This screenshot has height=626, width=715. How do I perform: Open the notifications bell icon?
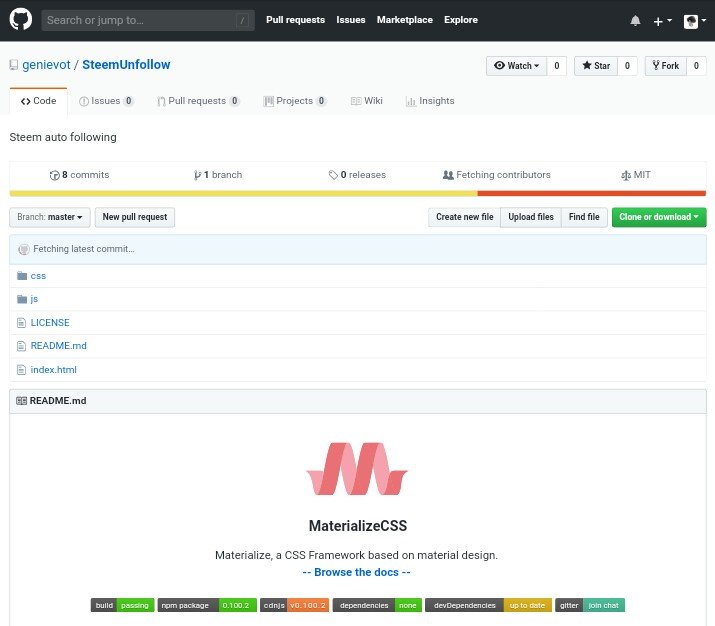tap(635, 21)
